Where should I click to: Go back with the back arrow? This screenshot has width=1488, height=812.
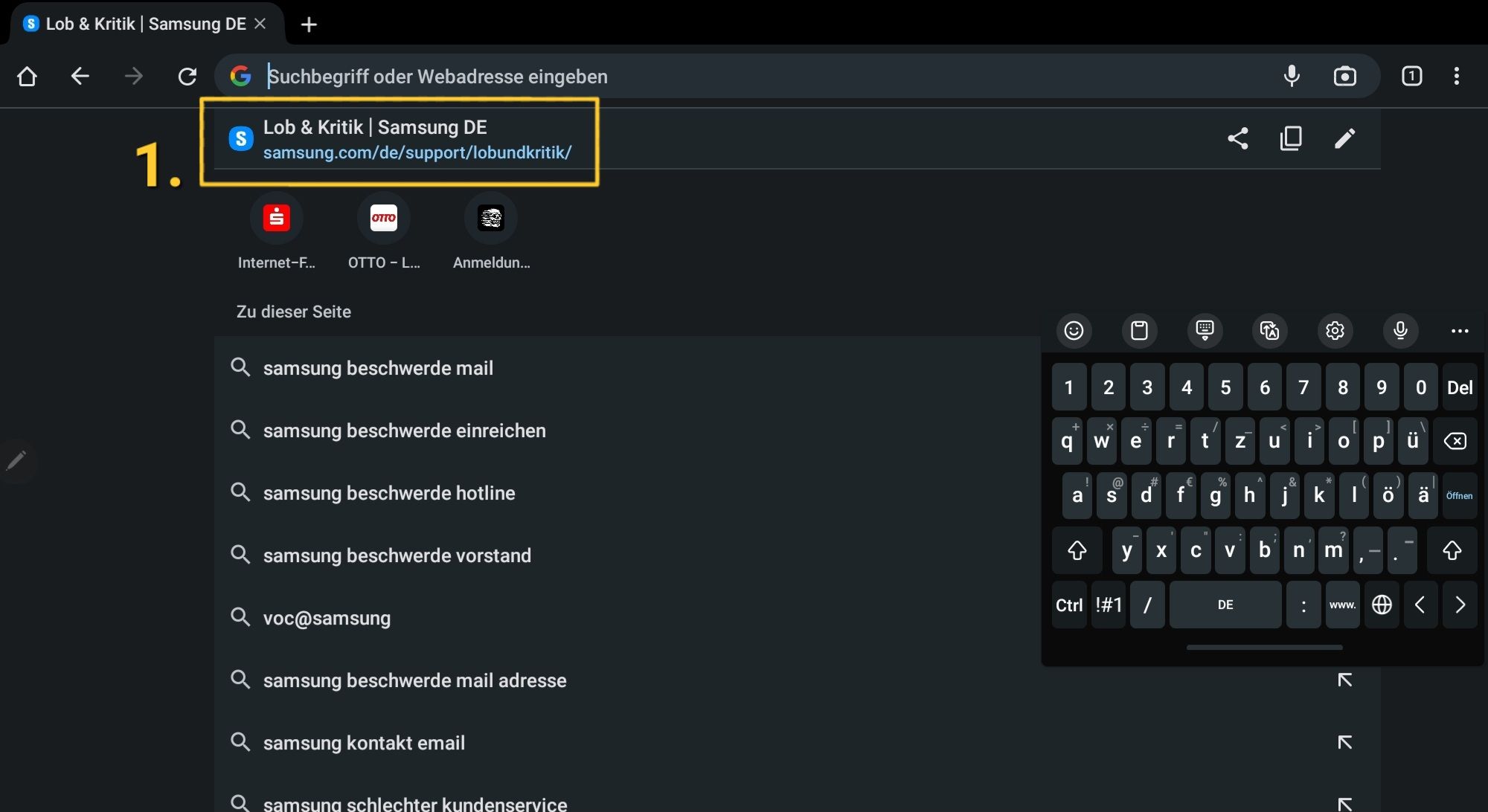click(80, 77)
